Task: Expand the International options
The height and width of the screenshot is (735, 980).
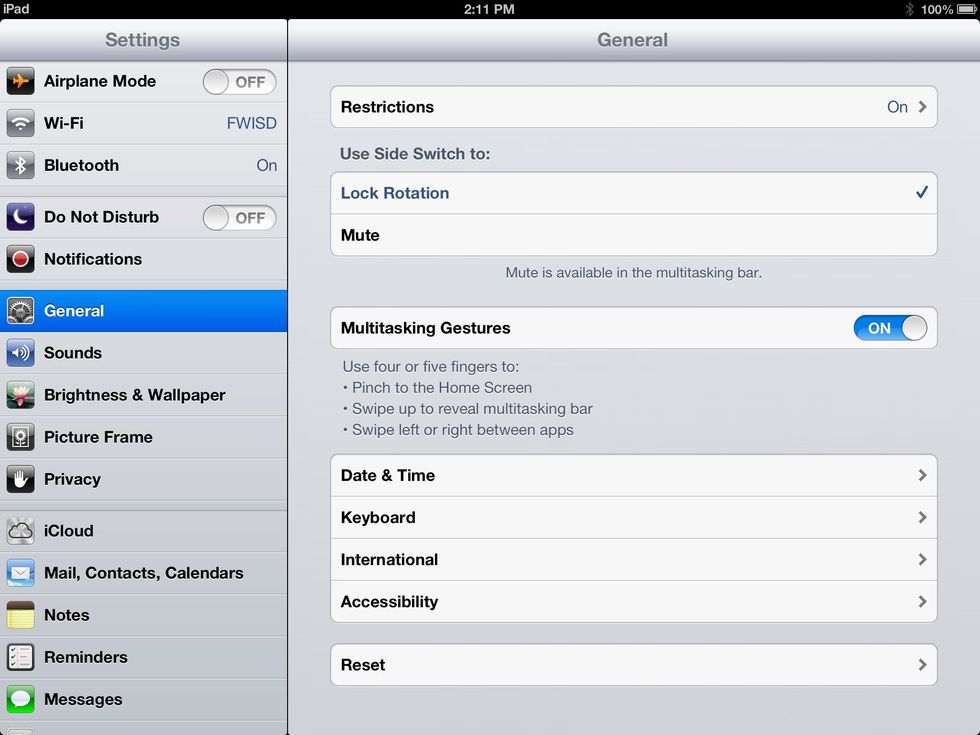Action: tap(633, 559)
